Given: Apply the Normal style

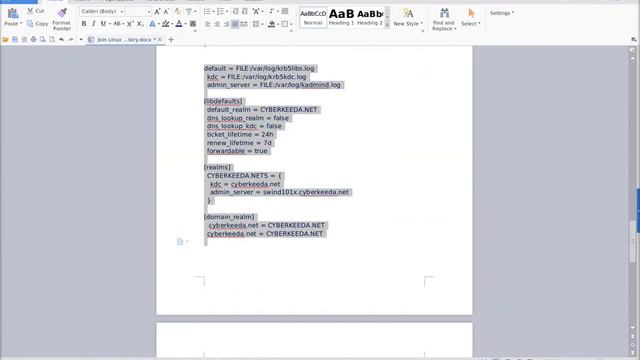Looking at the screenshot, I should pyautogui.click(x=313, y=17).
